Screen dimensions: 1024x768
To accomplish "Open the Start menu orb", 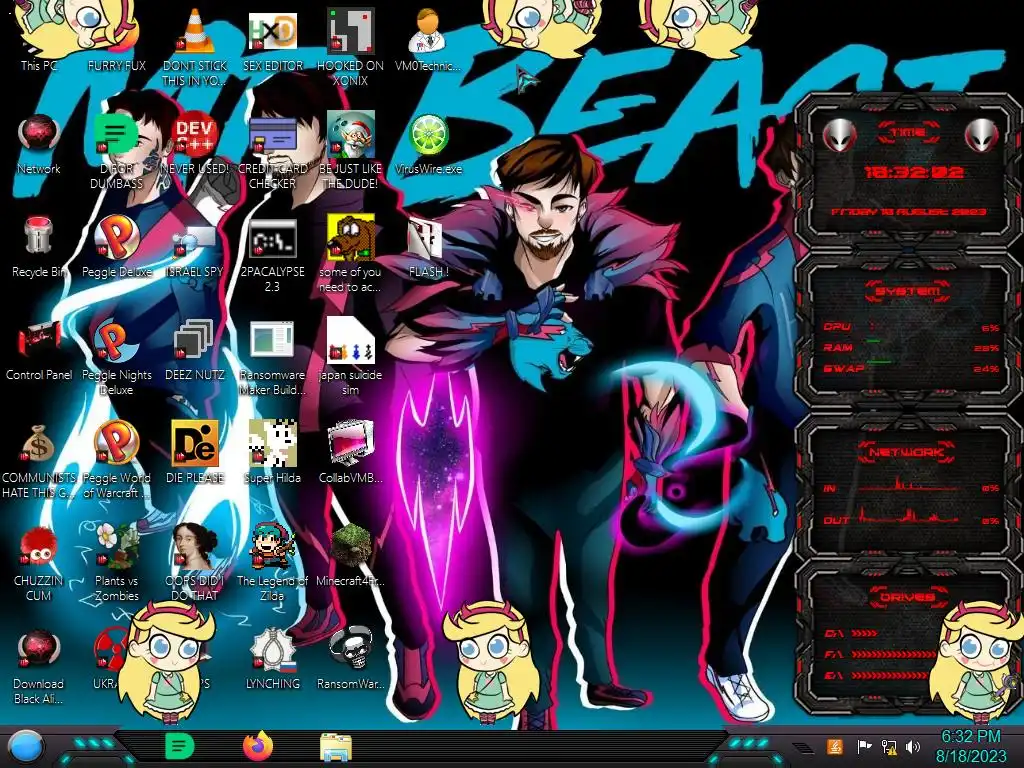I will coord(25,747).
